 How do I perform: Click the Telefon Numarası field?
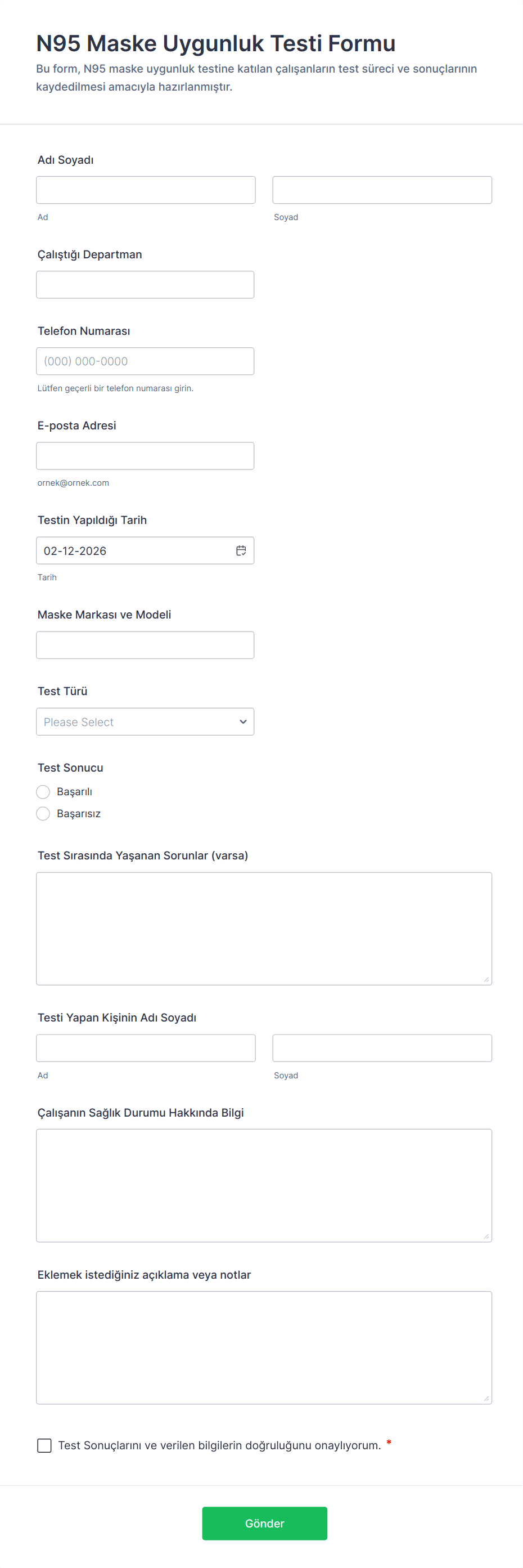point(145,361)
